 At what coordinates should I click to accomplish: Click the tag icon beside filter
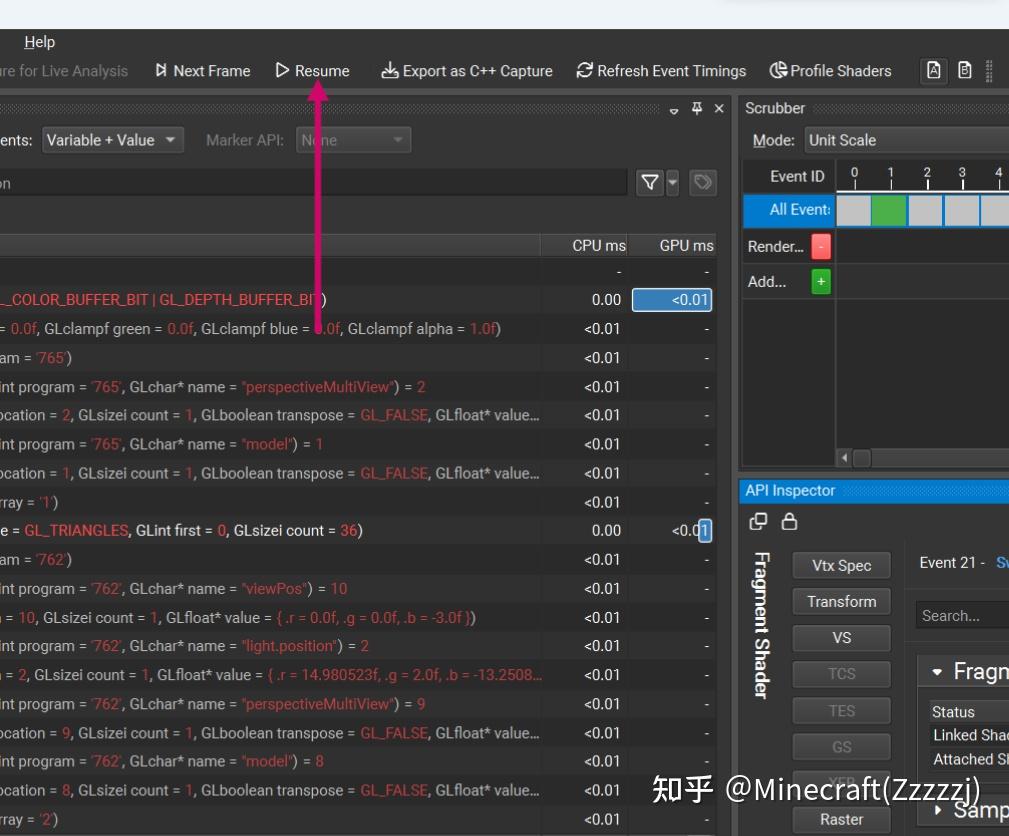coord(703,182)
